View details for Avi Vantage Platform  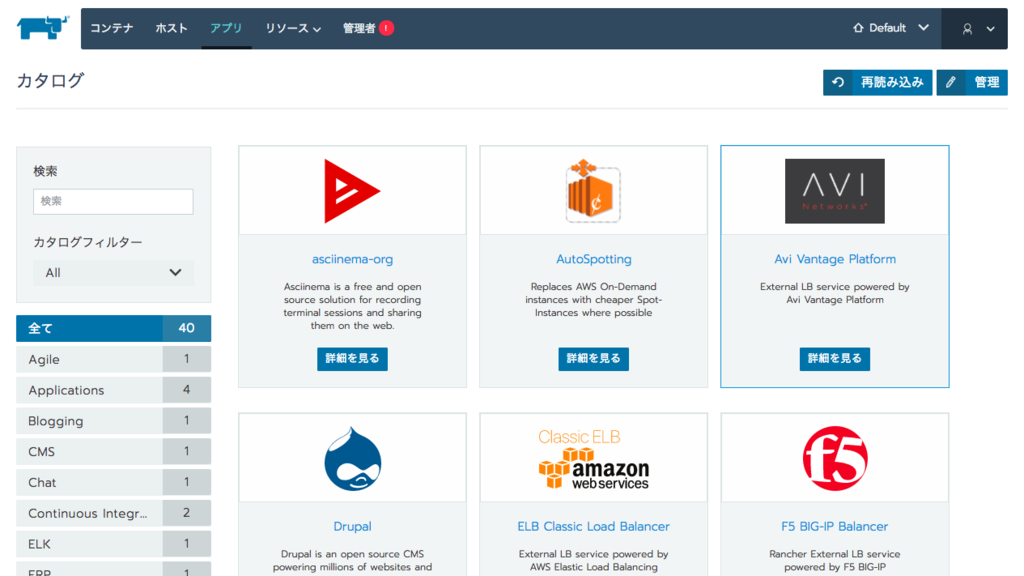click(835, 359)
